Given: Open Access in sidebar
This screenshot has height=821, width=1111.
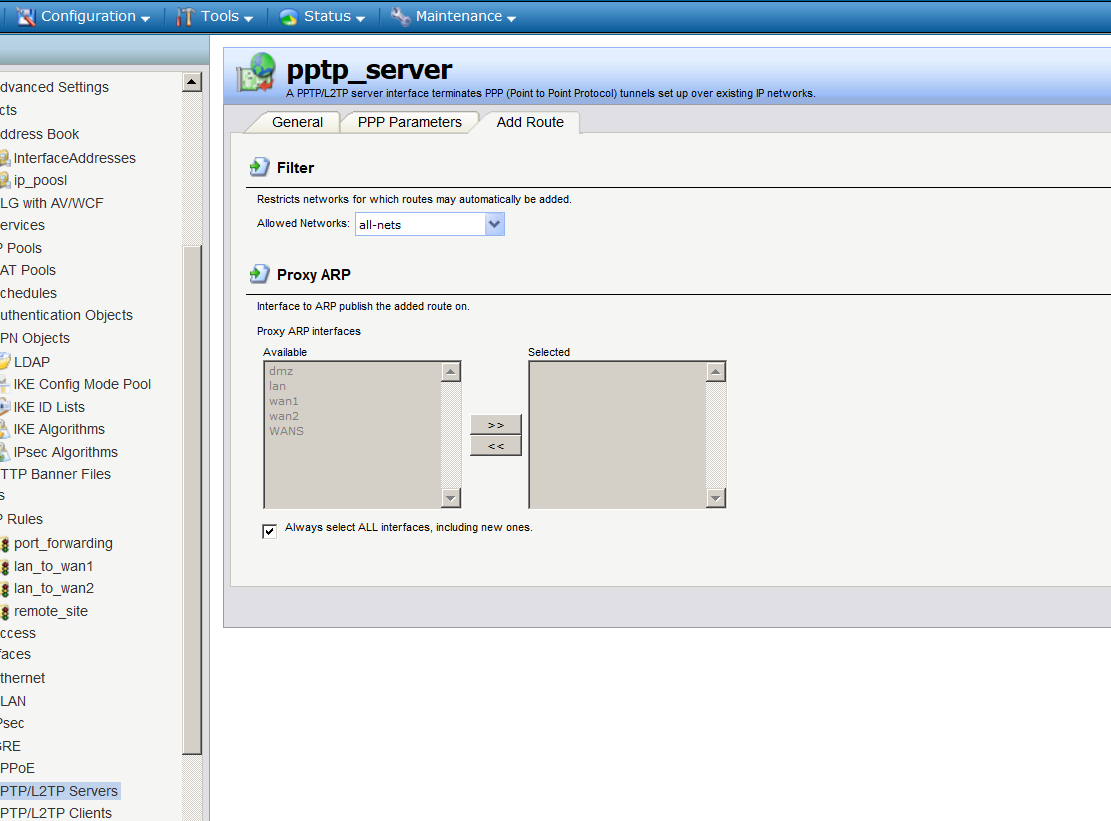Looking at the screenshot, I should [x=18, y=633].
